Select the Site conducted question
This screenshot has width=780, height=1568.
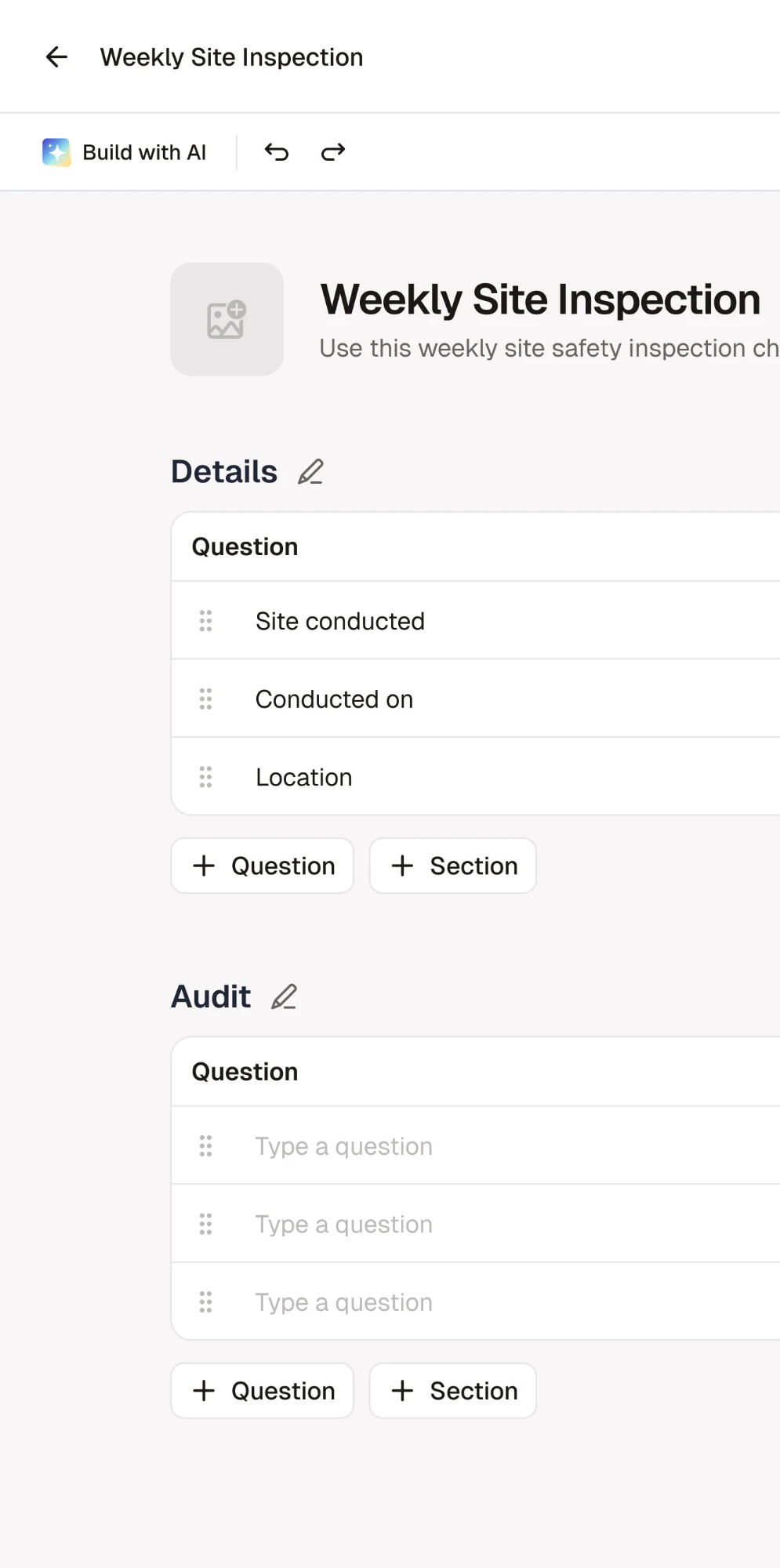click(x=340, y=621)
